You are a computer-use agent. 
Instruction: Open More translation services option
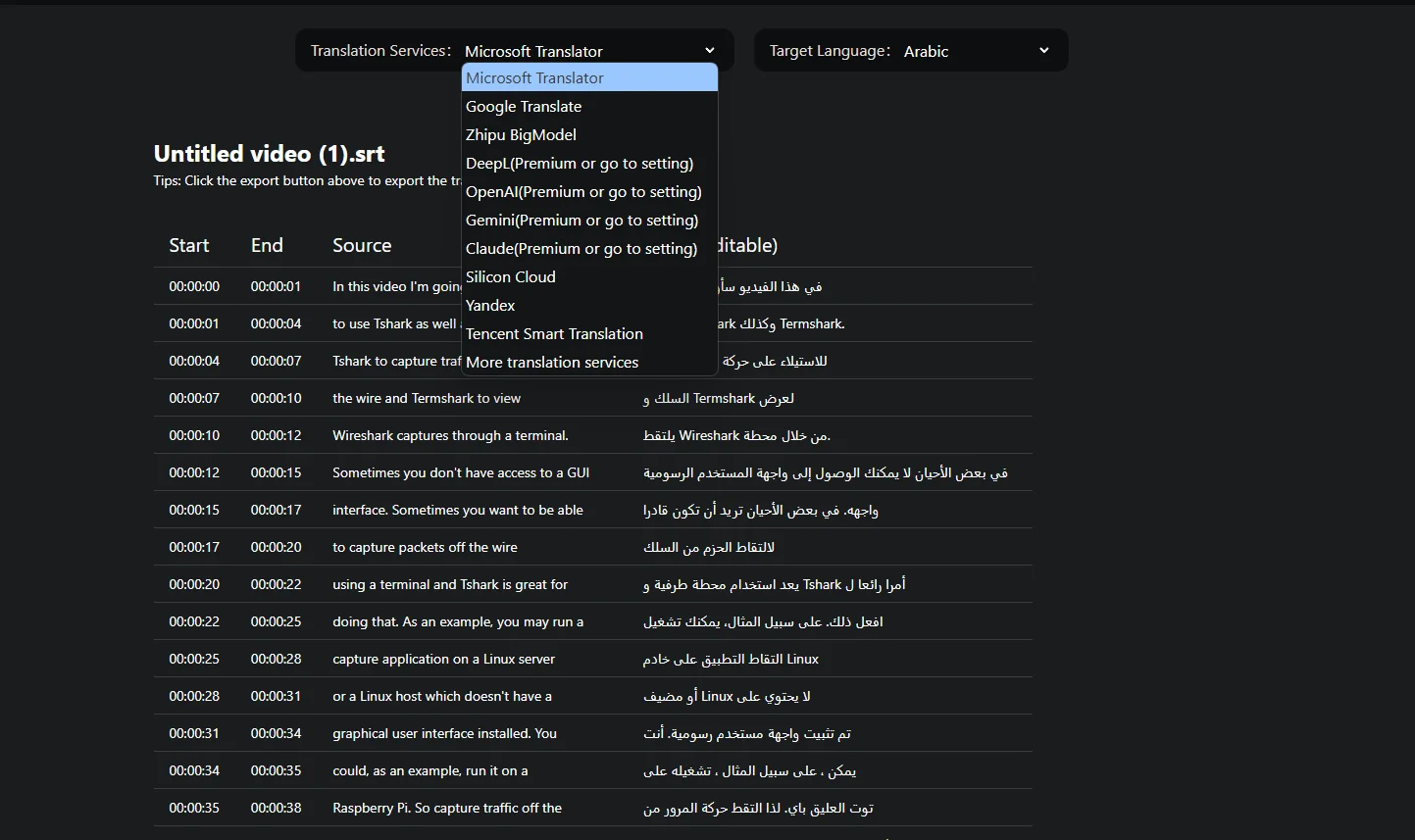[589, 362]
